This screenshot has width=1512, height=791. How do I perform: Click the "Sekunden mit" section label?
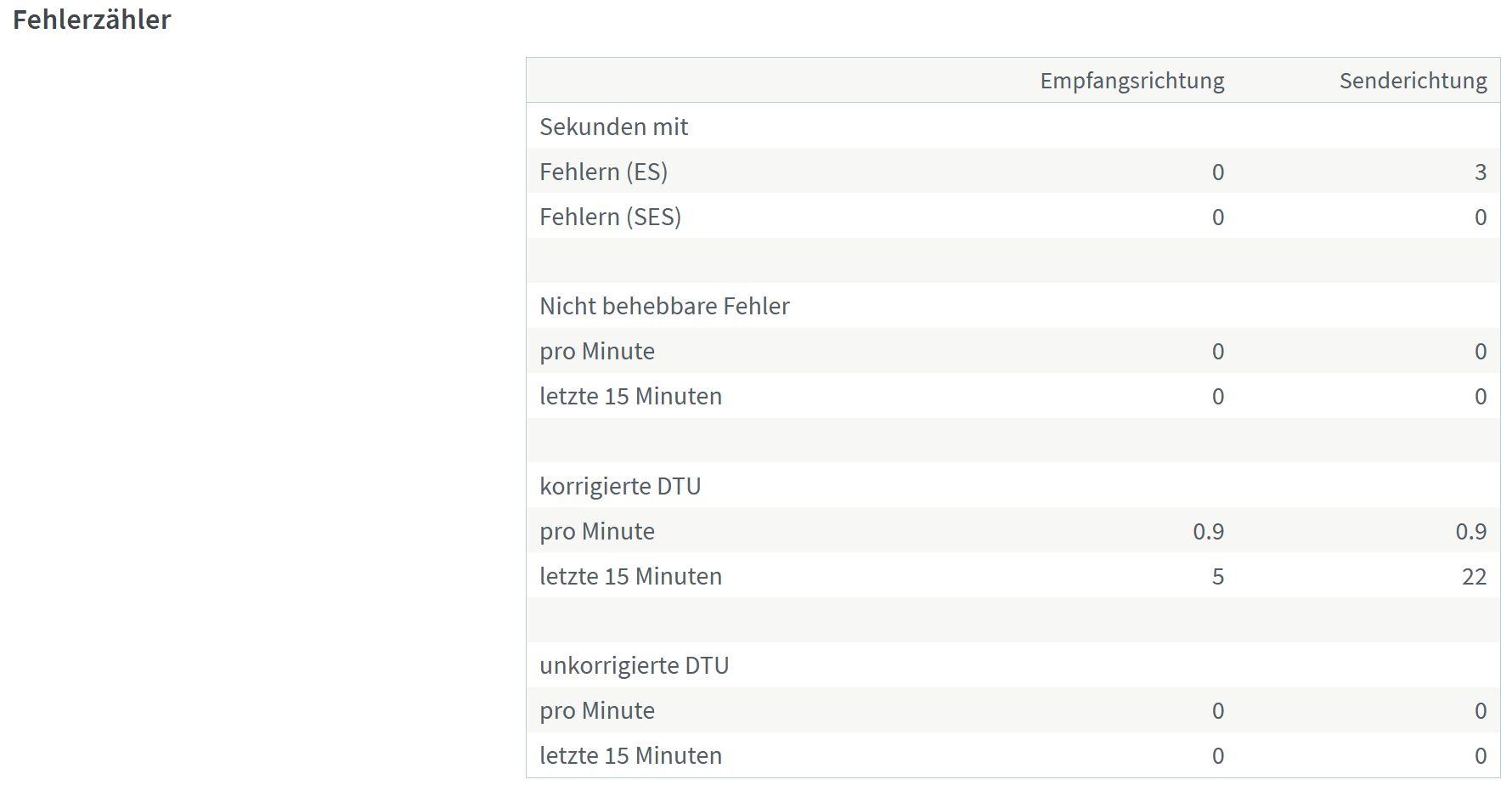click(x=613, y=127)
